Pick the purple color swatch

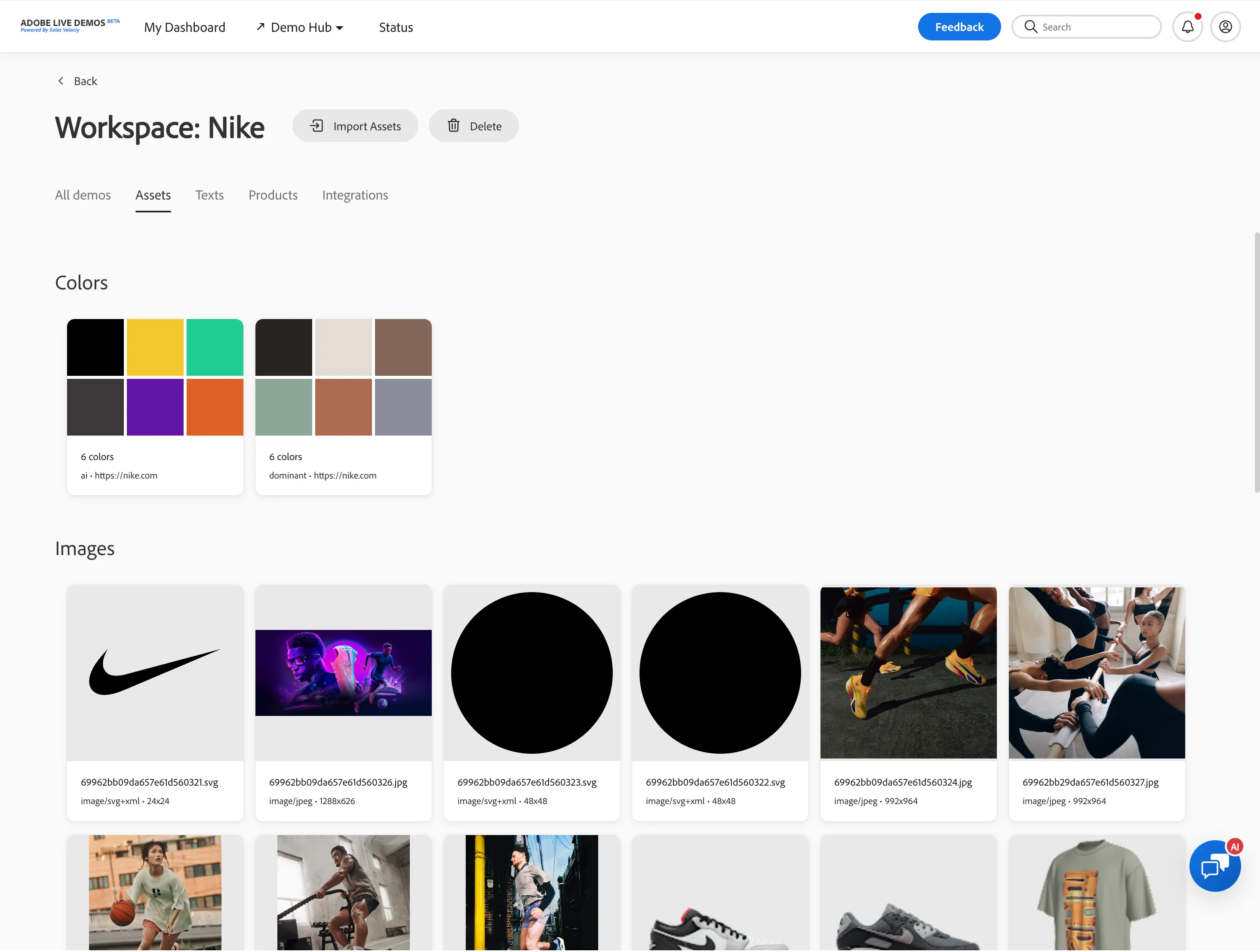click(x=155, y=407)
